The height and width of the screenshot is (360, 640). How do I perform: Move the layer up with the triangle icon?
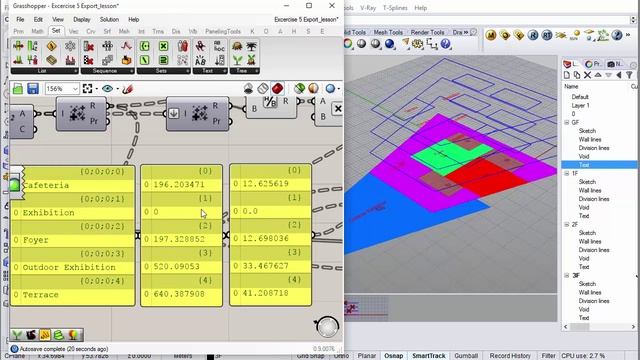[598, 75]
